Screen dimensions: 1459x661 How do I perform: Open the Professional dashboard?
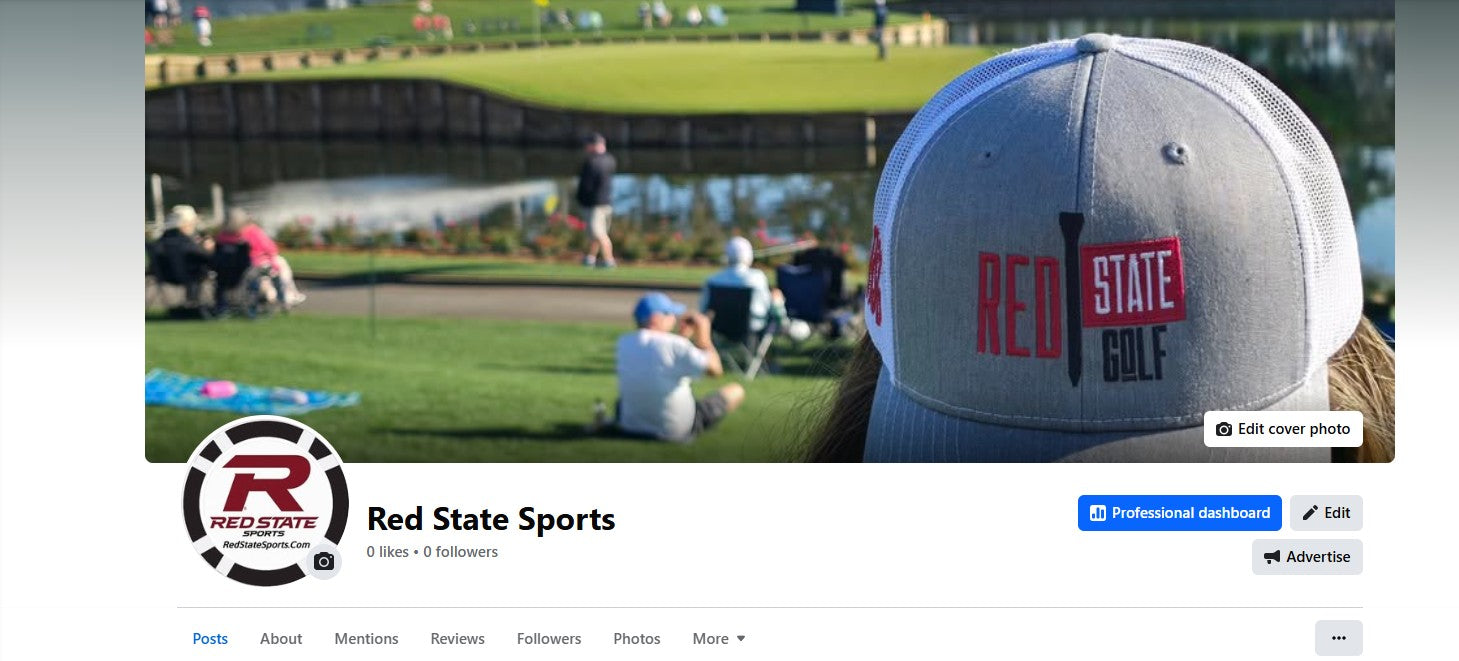pos(1180,513)
